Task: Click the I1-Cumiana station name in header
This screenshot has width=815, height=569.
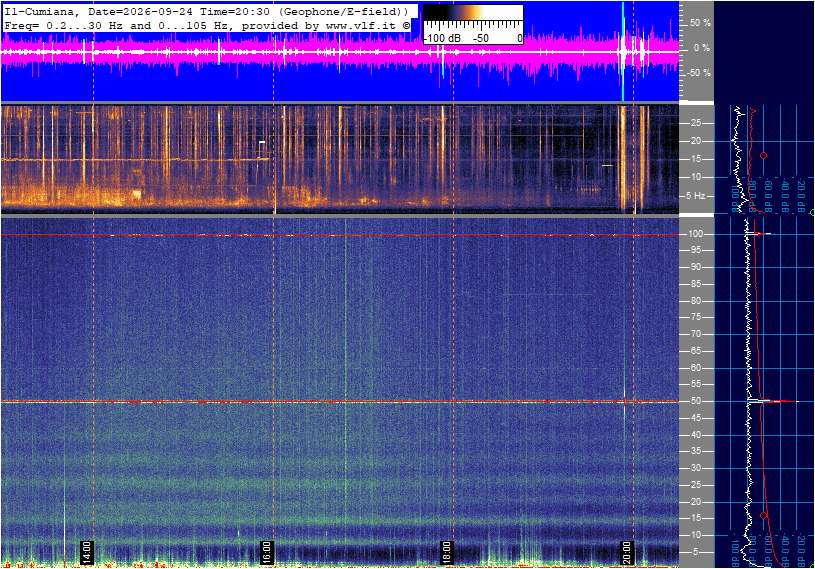Action: (x=40, y=11)
